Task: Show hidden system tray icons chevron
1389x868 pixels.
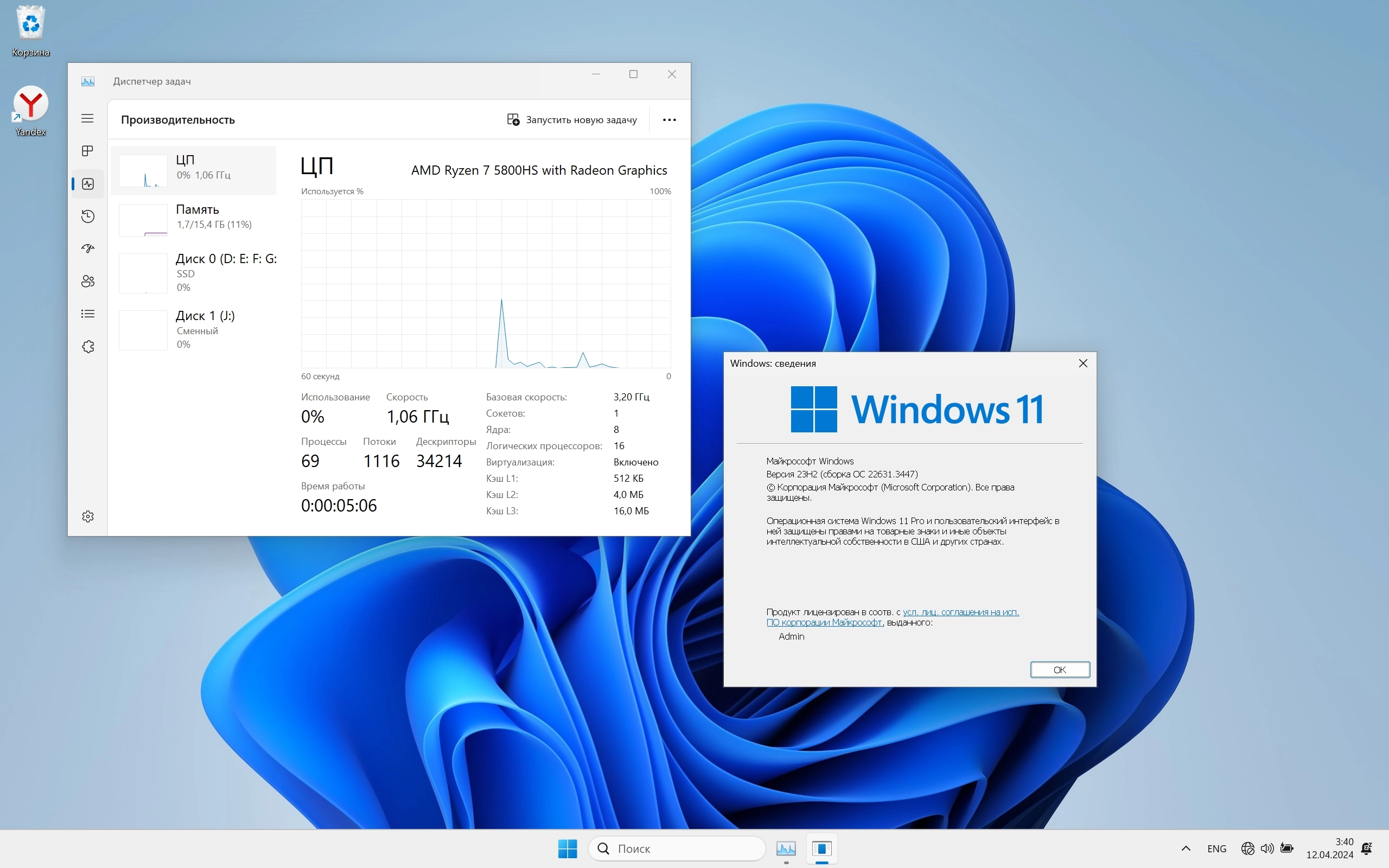Action: [1186, 848]
